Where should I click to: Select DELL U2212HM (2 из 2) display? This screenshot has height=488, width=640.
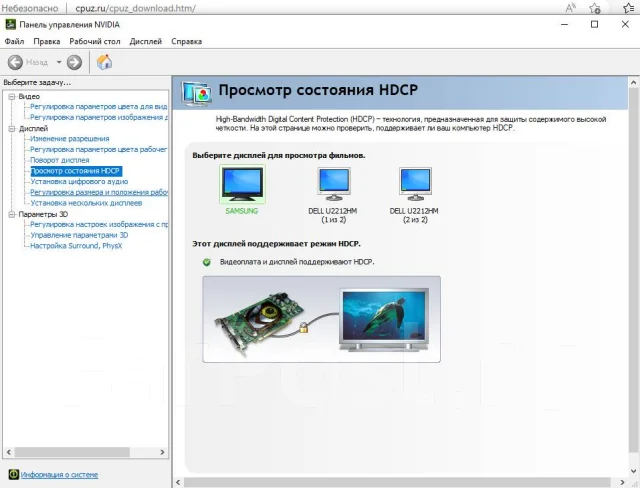point(415,184)
